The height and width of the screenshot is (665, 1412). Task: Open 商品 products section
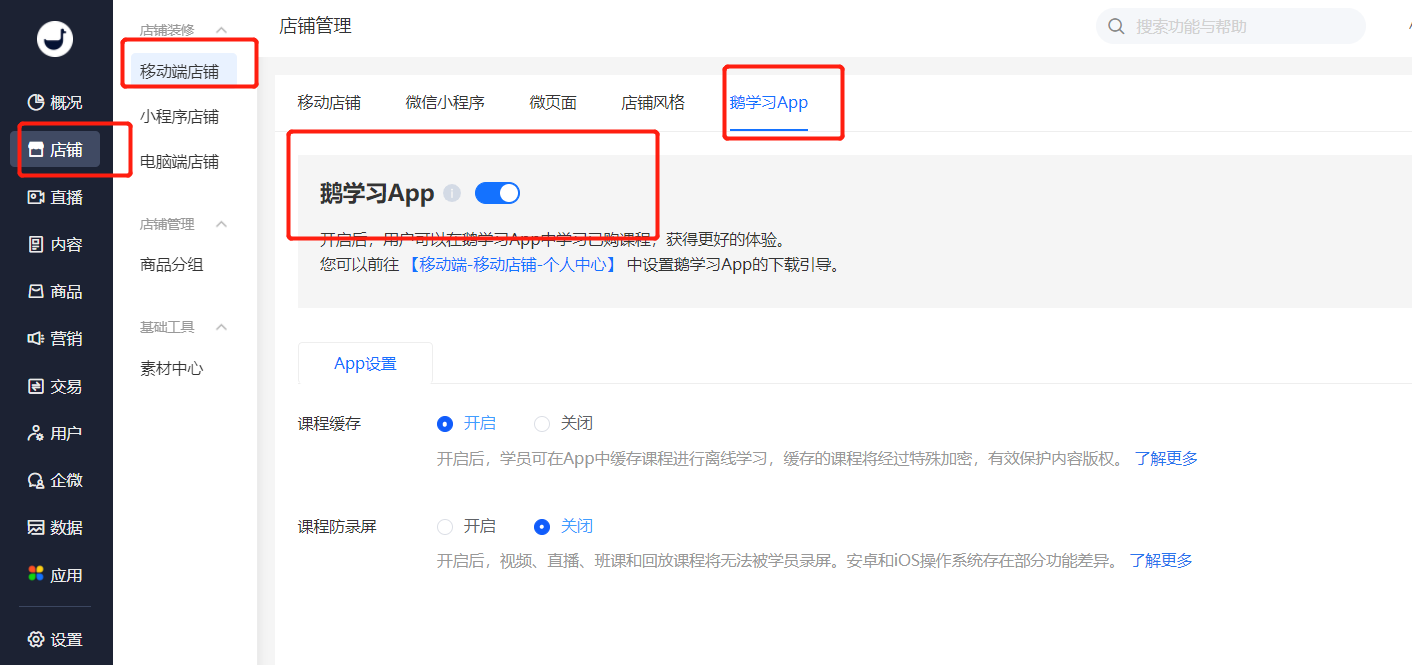pyautogui.click(x=56, y=291)
